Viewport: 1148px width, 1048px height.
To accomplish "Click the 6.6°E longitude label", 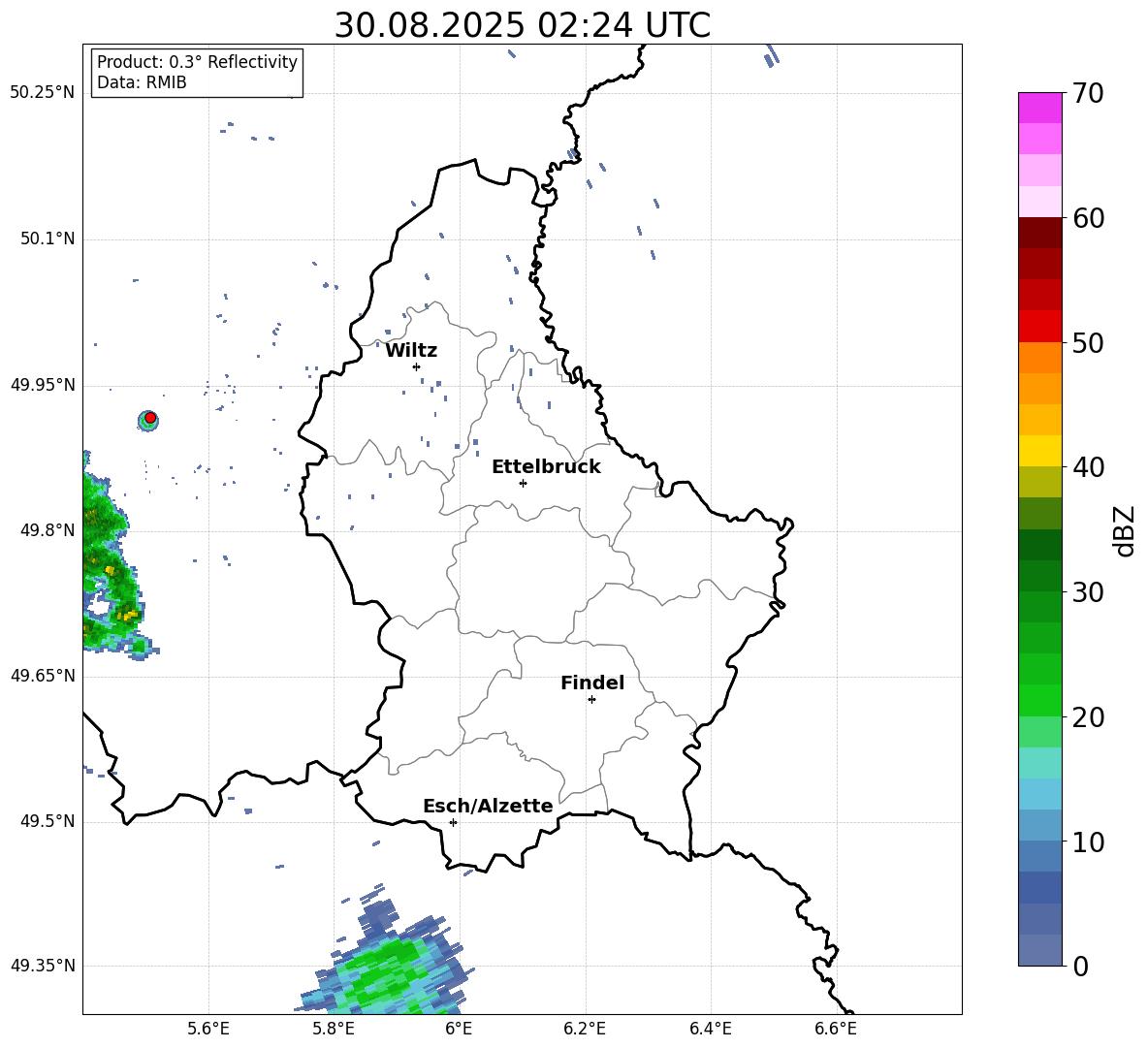I will click(x=836, y=1029).
